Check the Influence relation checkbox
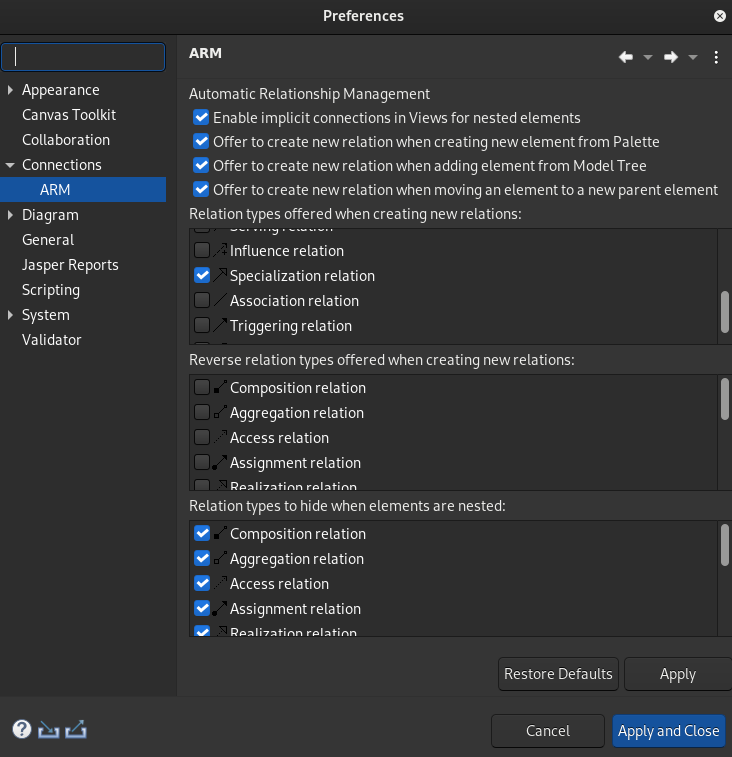732x757 pixels. 202,250
